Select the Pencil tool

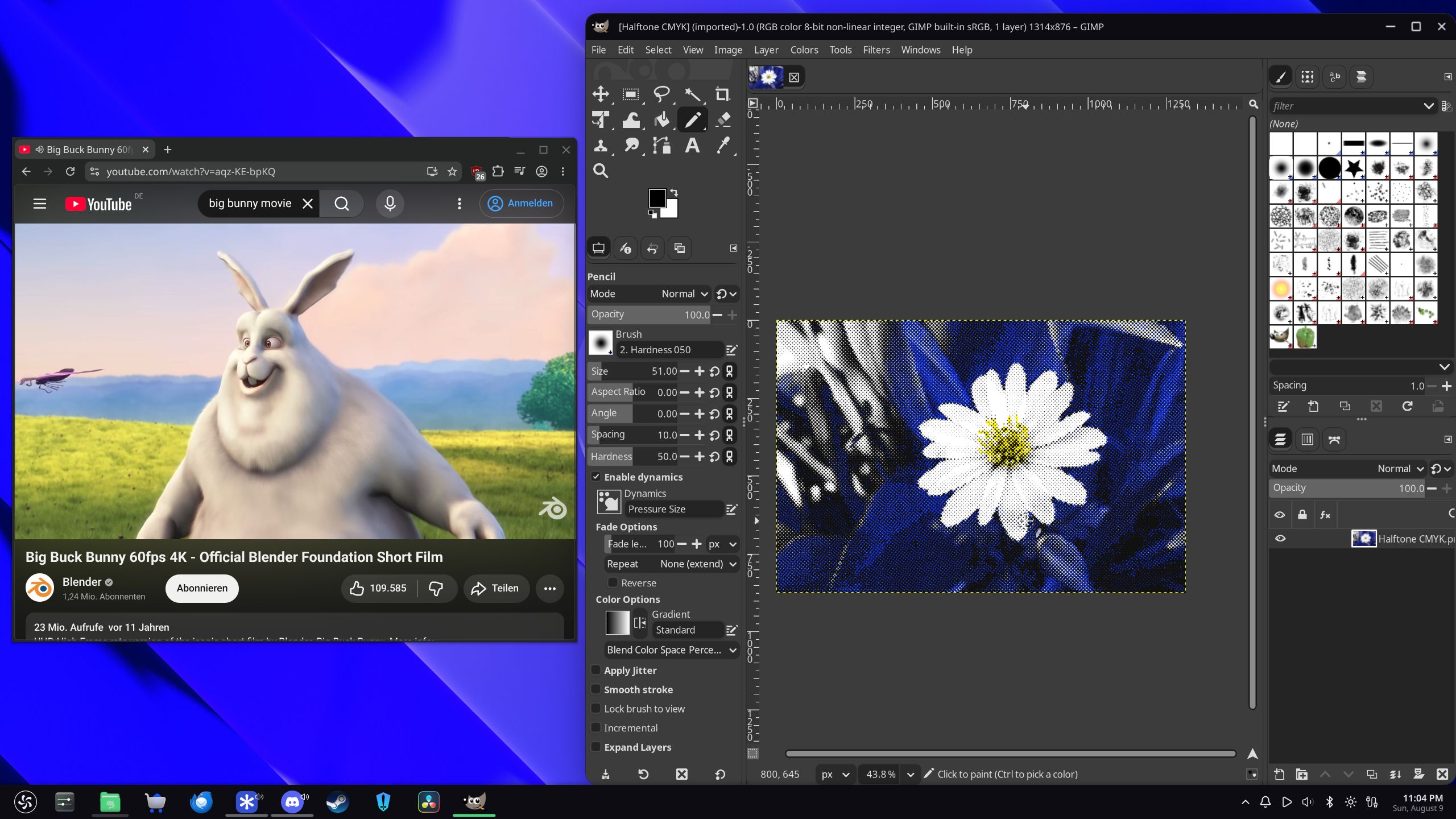[692, 119]
